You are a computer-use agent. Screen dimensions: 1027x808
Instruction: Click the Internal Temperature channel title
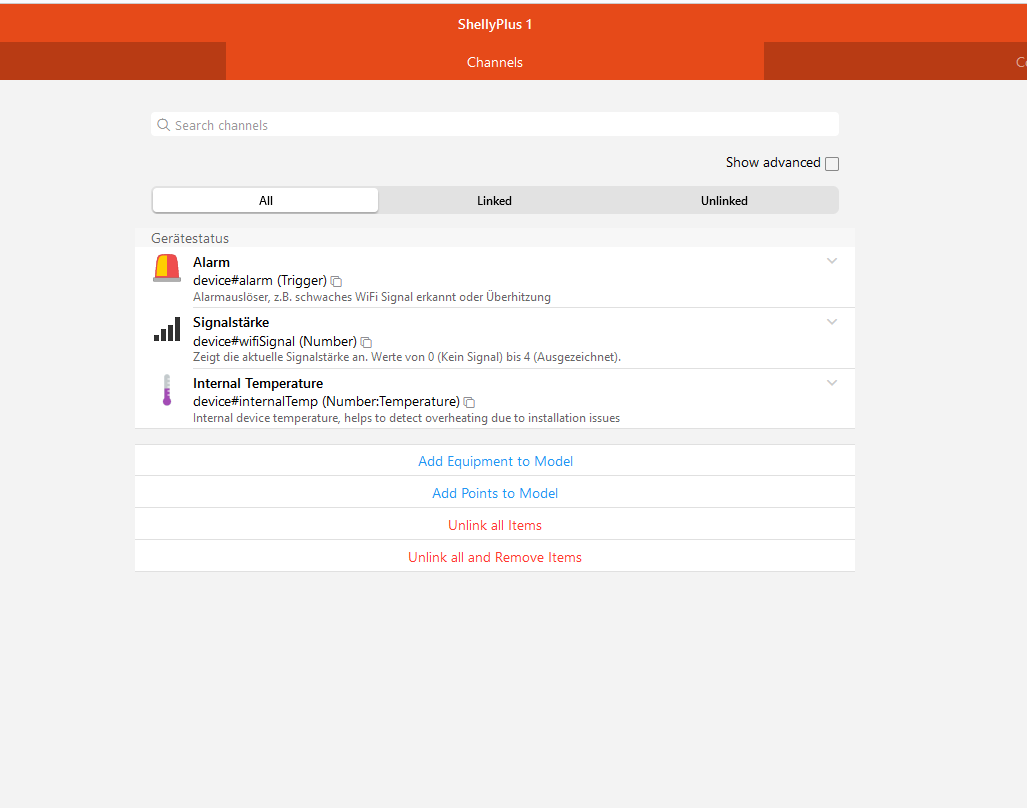[x=258, y=383]
